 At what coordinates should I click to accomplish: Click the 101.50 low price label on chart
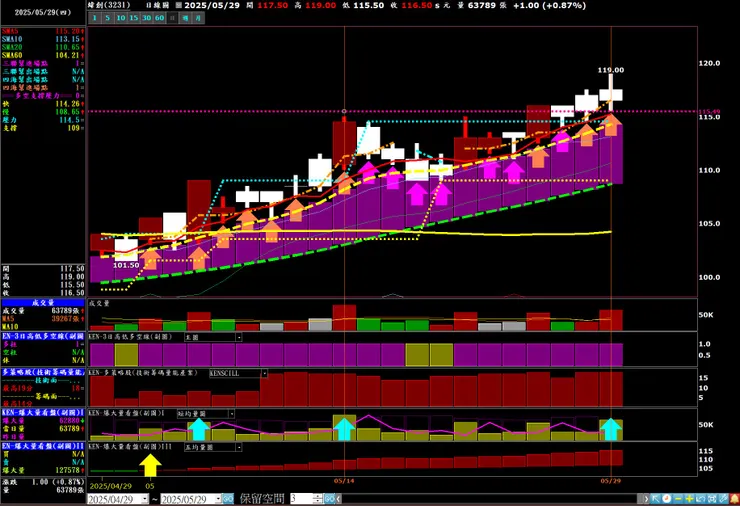click(126, 265)
